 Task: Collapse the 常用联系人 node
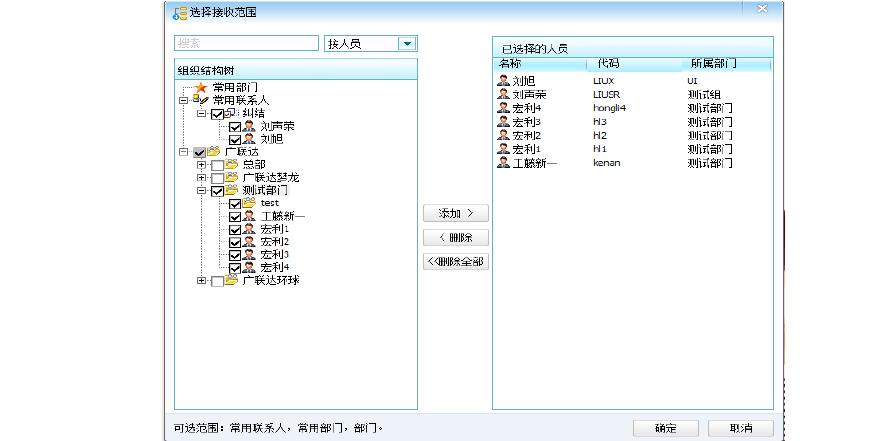pos(183,100)
